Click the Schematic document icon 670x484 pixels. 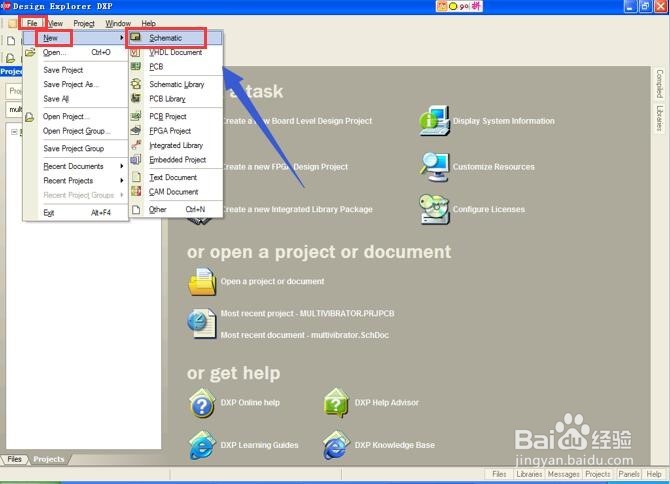135,38
